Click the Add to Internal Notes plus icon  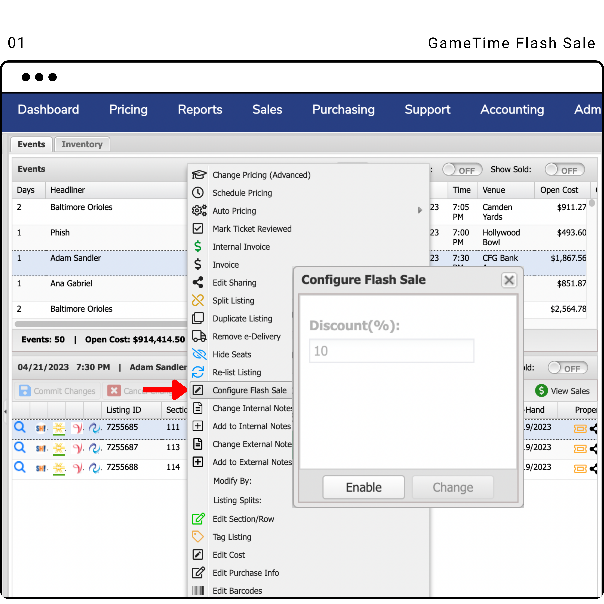click(198, 426)
